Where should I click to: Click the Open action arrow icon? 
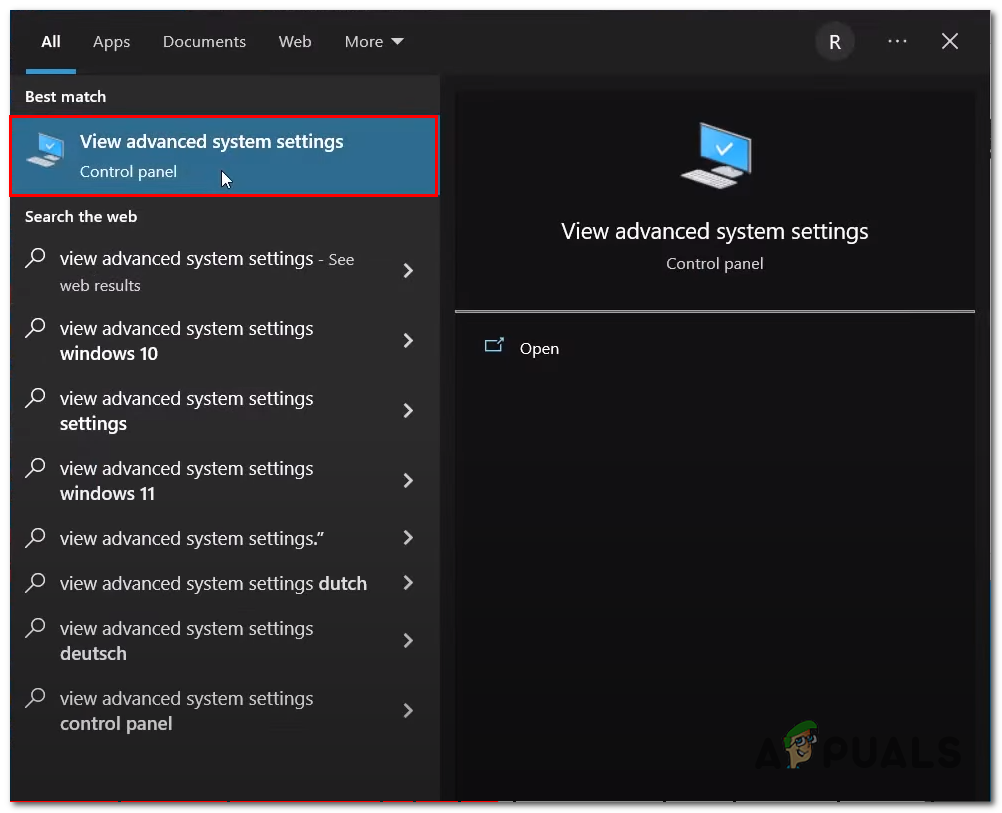click(495, 344)
